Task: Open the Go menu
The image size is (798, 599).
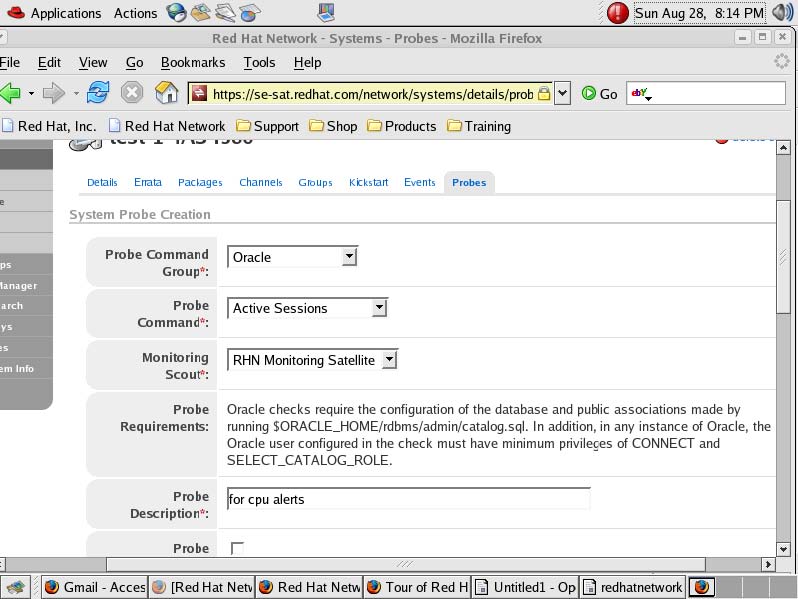Action: pyautogui.click(x=134, y=62)
